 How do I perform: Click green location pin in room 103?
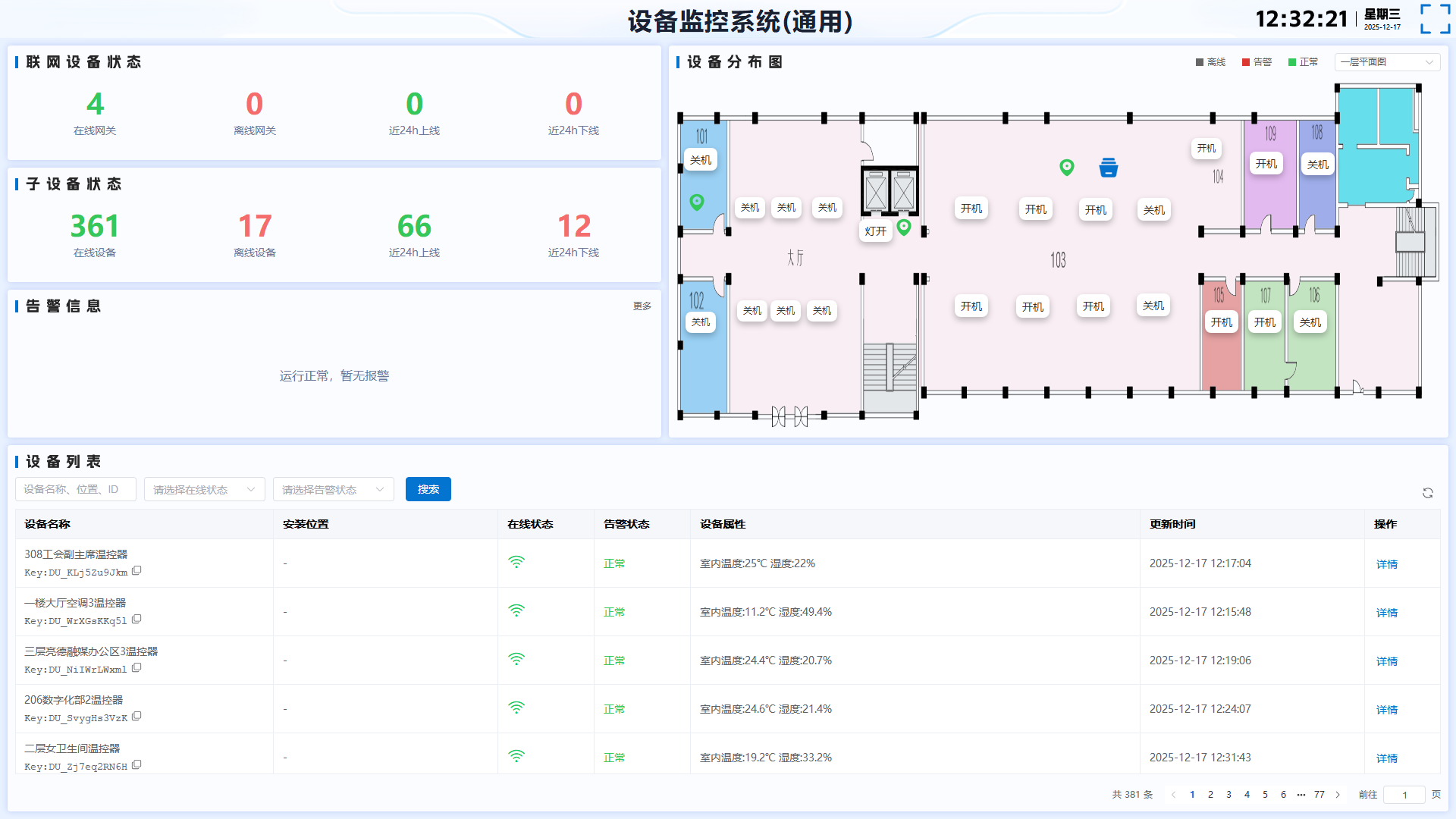1066,167
